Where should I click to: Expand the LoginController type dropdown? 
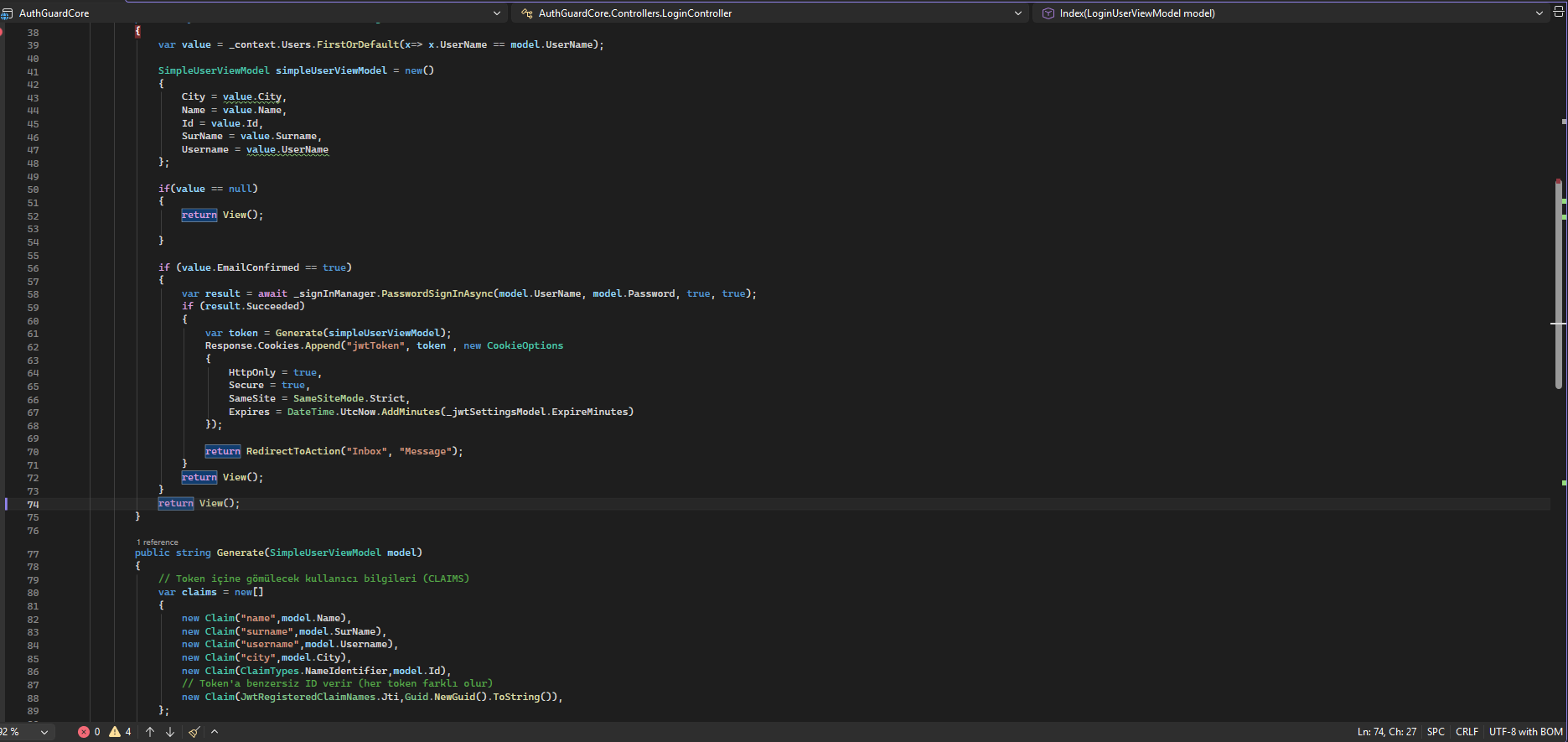(x=1017, y=13)
